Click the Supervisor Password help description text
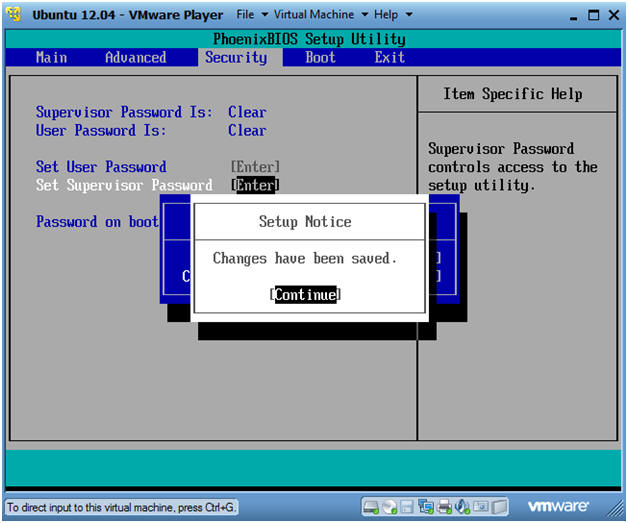 513,167
